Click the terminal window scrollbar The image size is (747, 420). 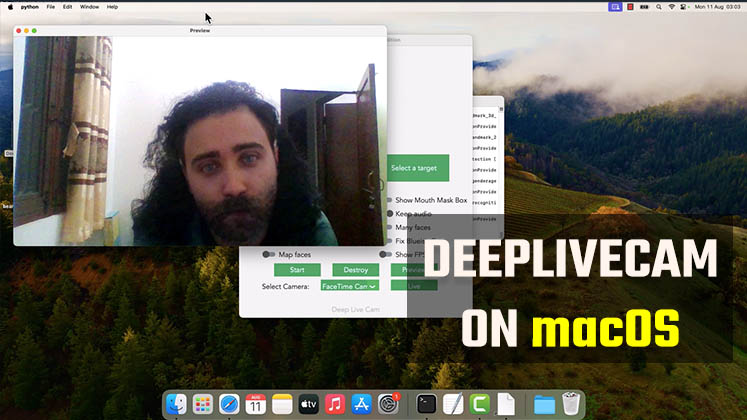pos(501,171)
